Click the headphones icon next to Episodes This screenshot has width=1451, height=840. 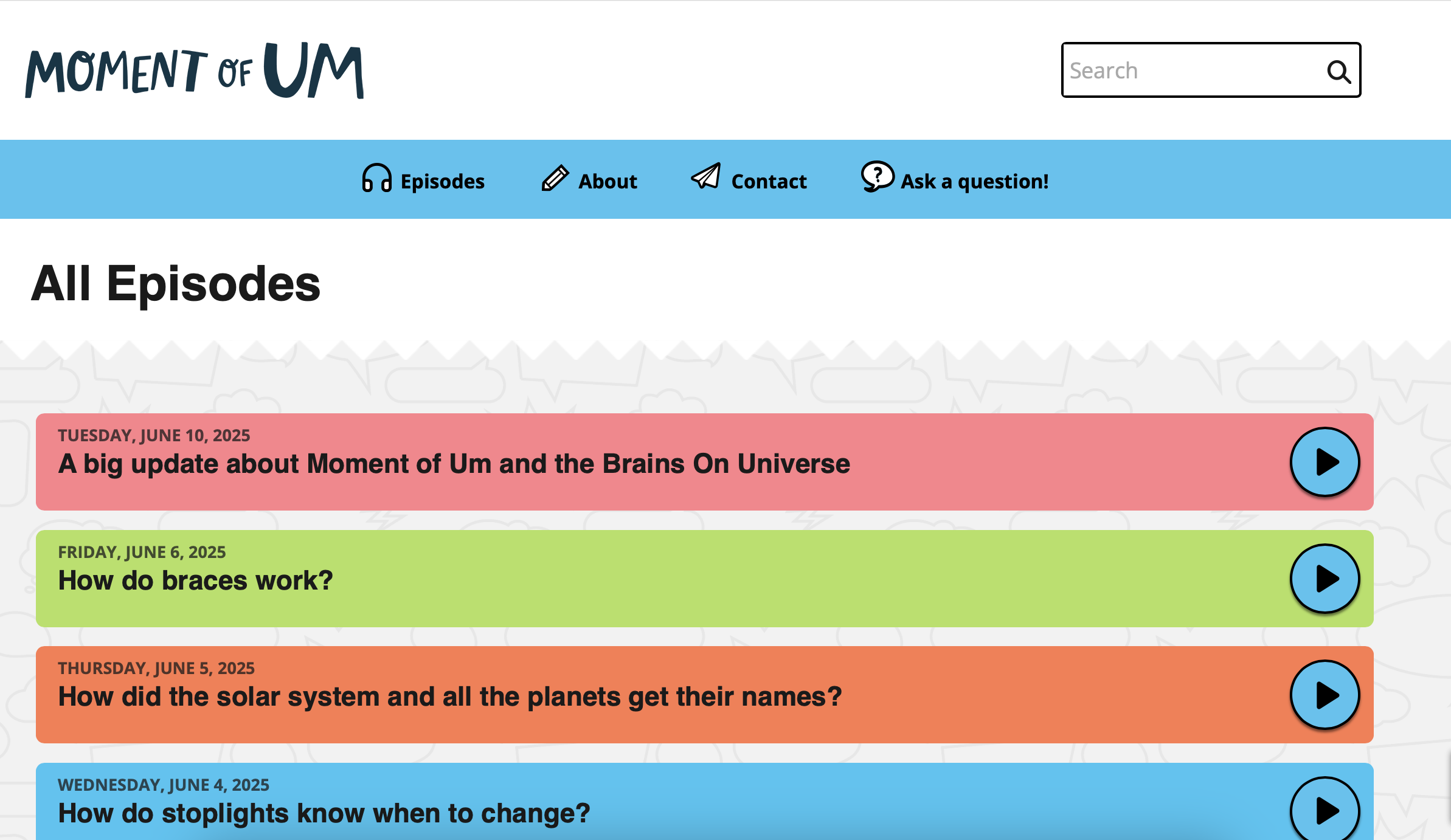tap(377, 179)
